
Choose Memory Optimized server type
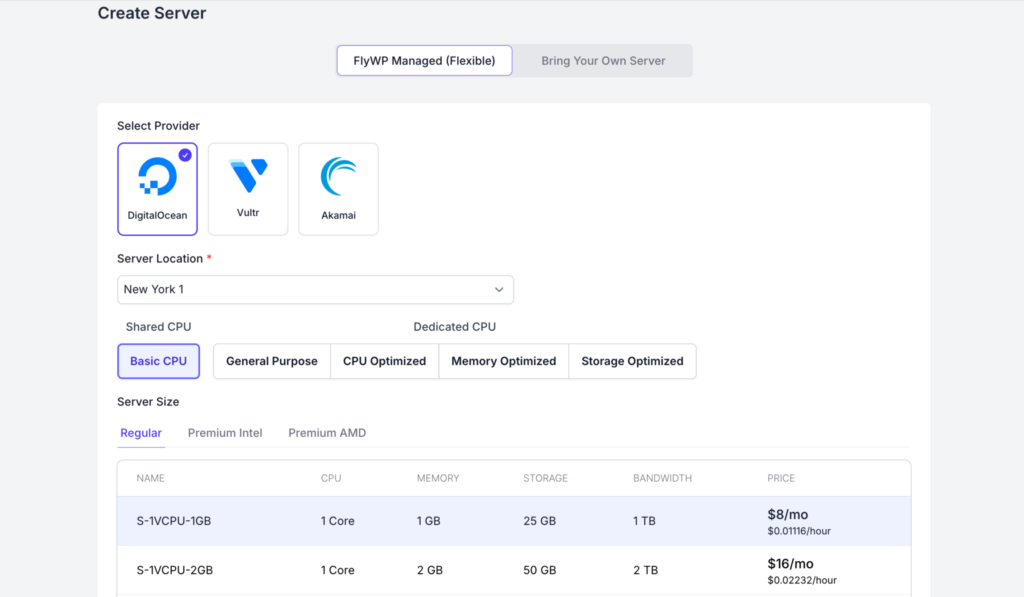click(x=503, y=361)
